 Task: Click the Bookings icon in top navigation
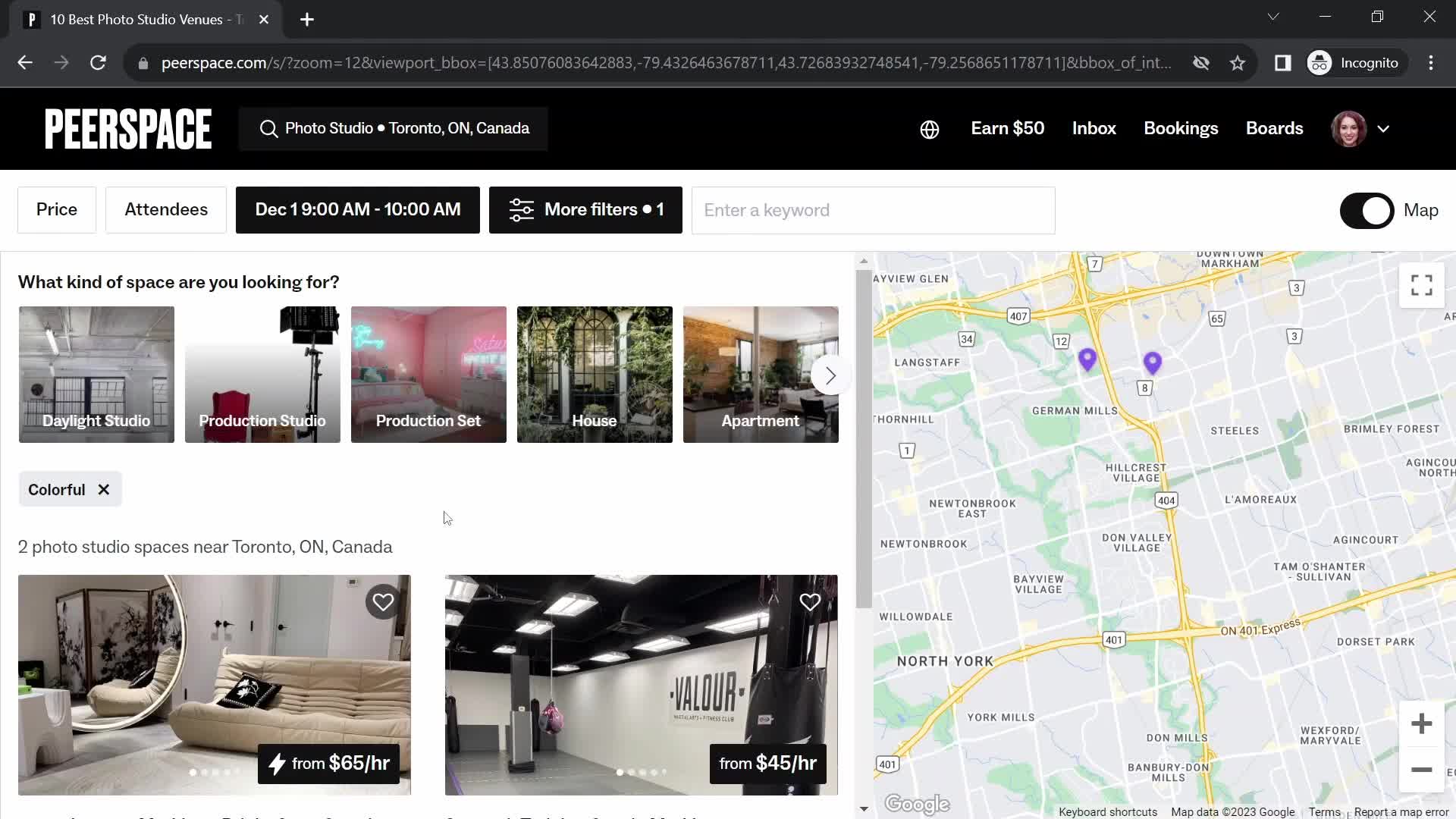pos(1181,128)
